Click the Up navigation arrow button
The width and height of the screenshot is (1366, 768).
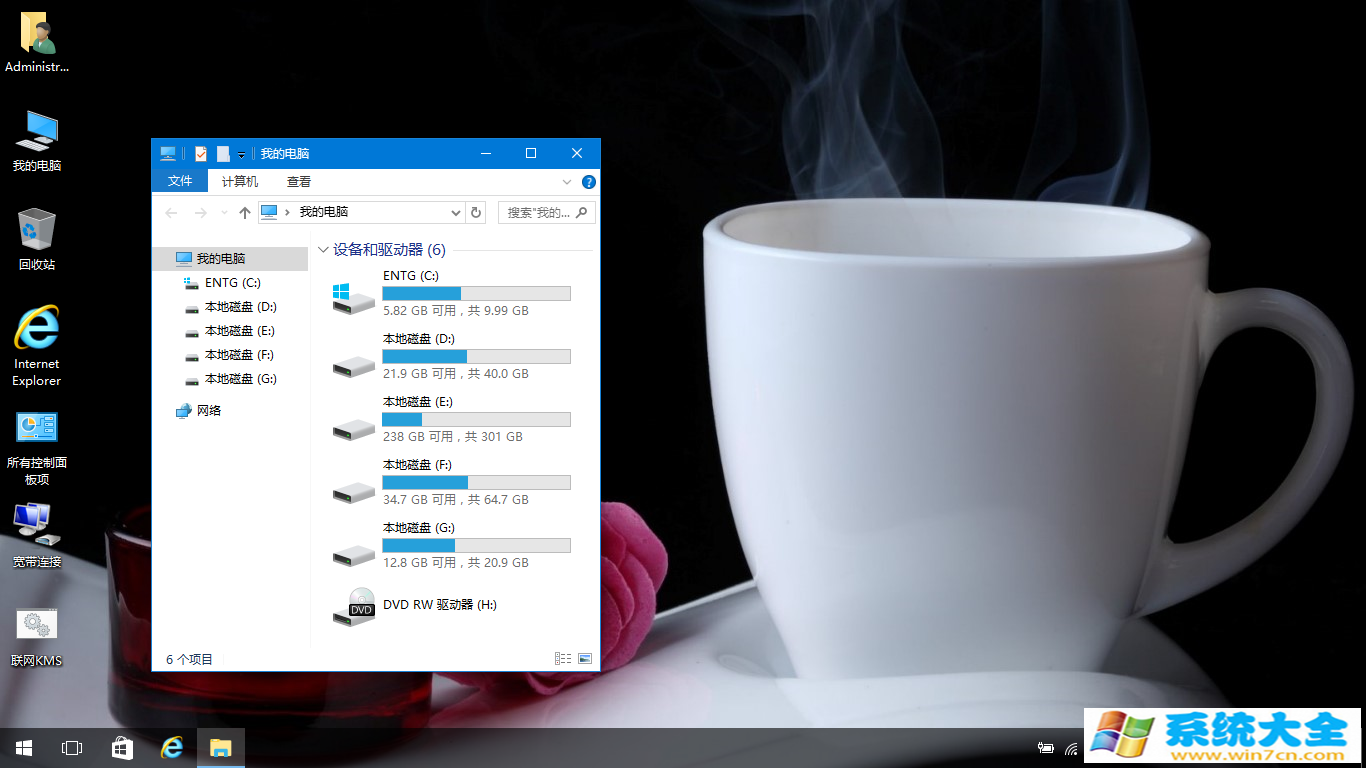click(x=244, y=212)
